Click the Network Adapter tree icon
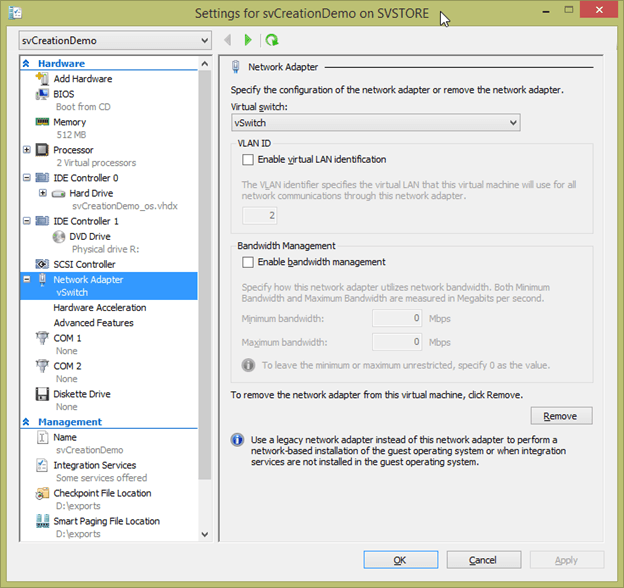 [42, 280]
